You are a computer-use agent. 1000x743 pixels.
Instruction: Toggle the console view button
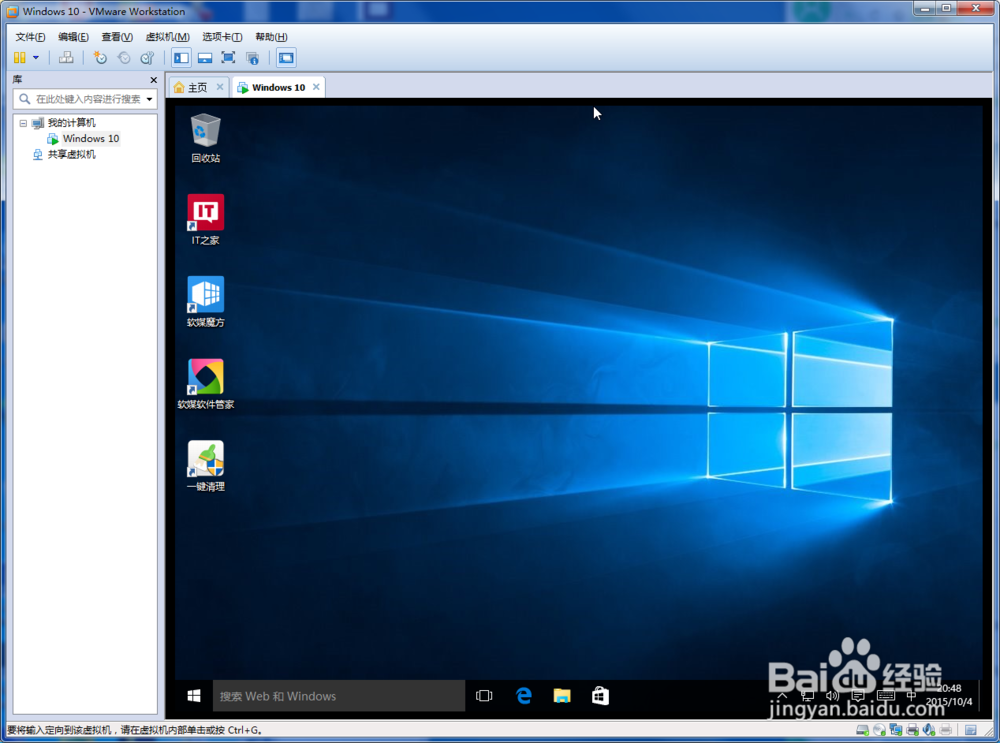point(286,58)
